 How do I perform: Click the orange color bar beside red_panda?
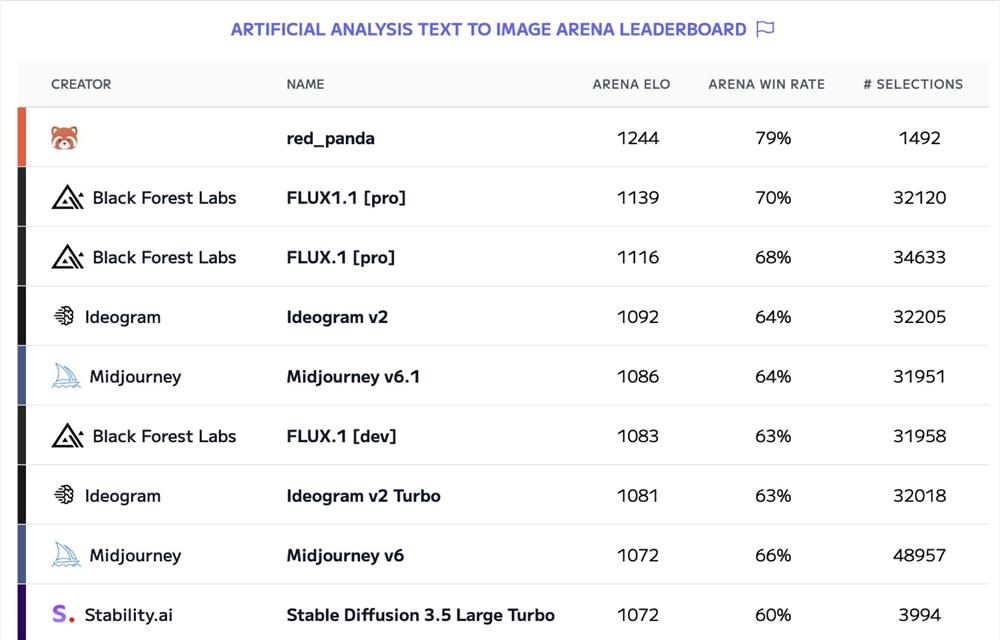click(x=22, y=137)
